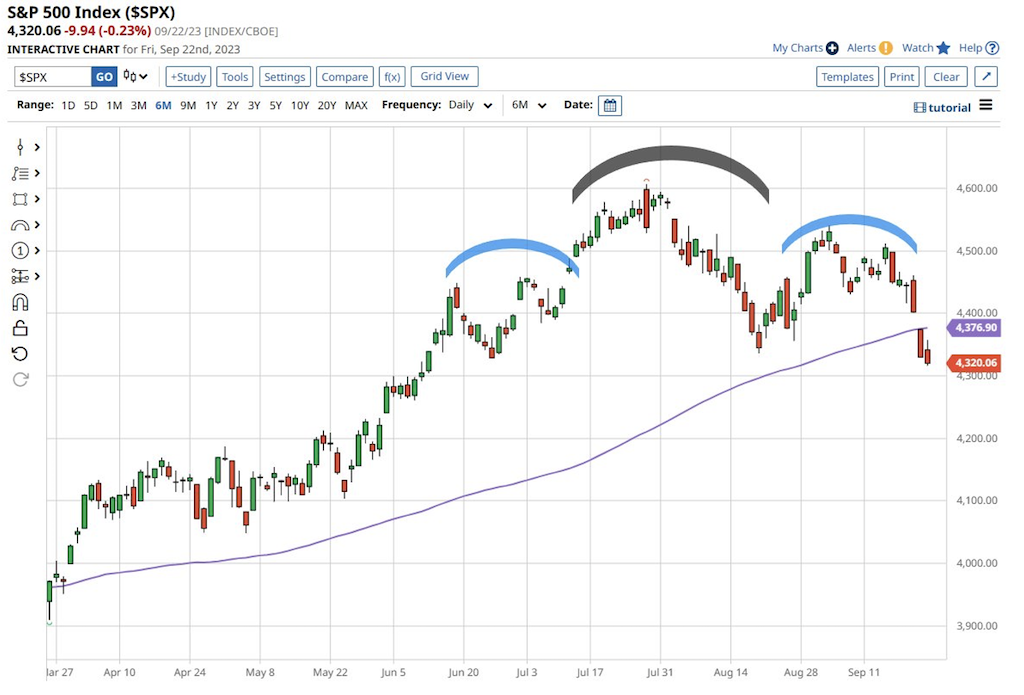Open the chart fullscreen arrow icon
Viewport: 1024px width, 695px height.
tap(986, 76)
